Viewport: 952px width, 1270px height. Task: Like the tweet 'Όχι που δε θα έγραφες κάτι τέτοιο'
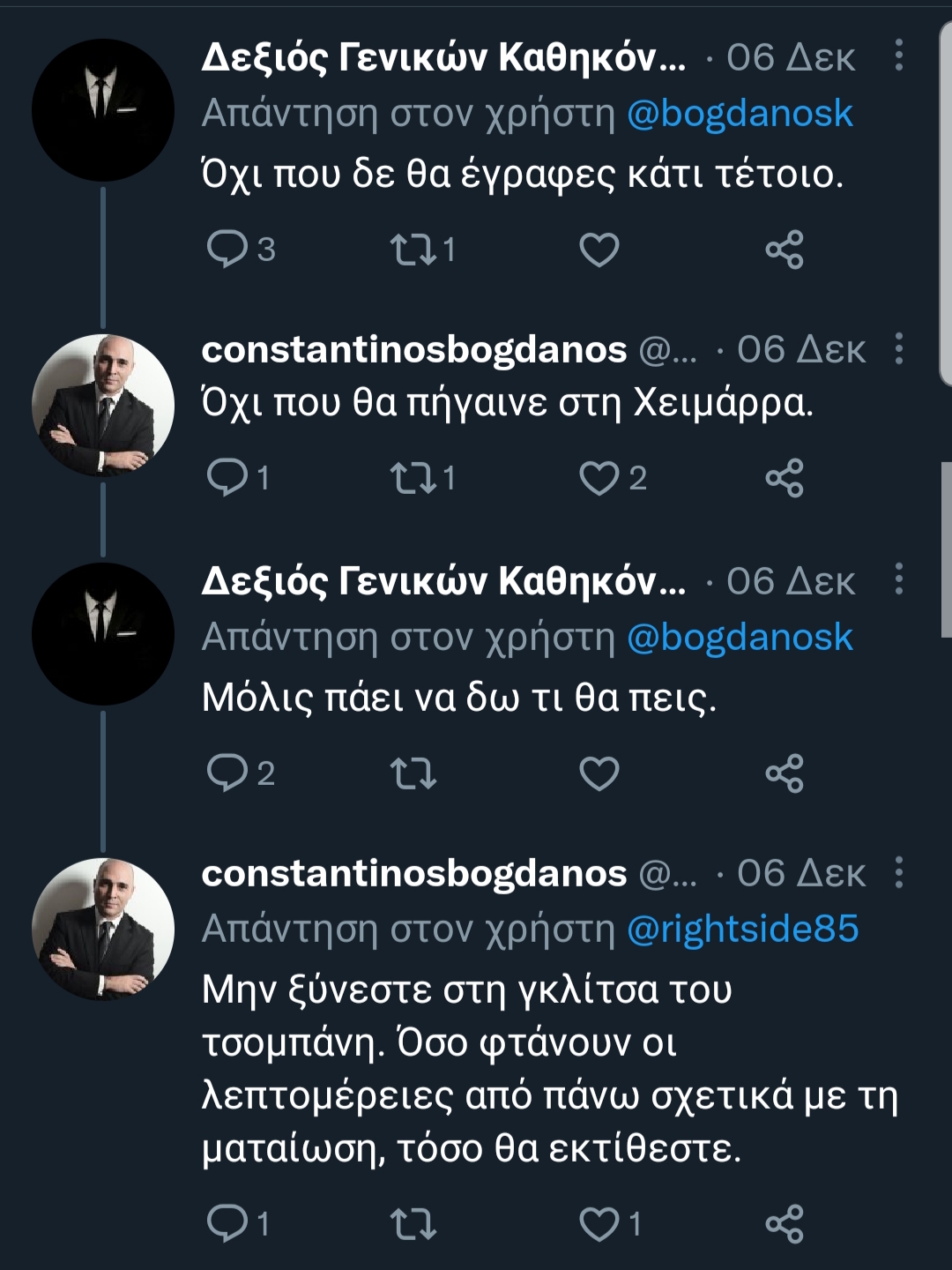[x=599, y=250]
